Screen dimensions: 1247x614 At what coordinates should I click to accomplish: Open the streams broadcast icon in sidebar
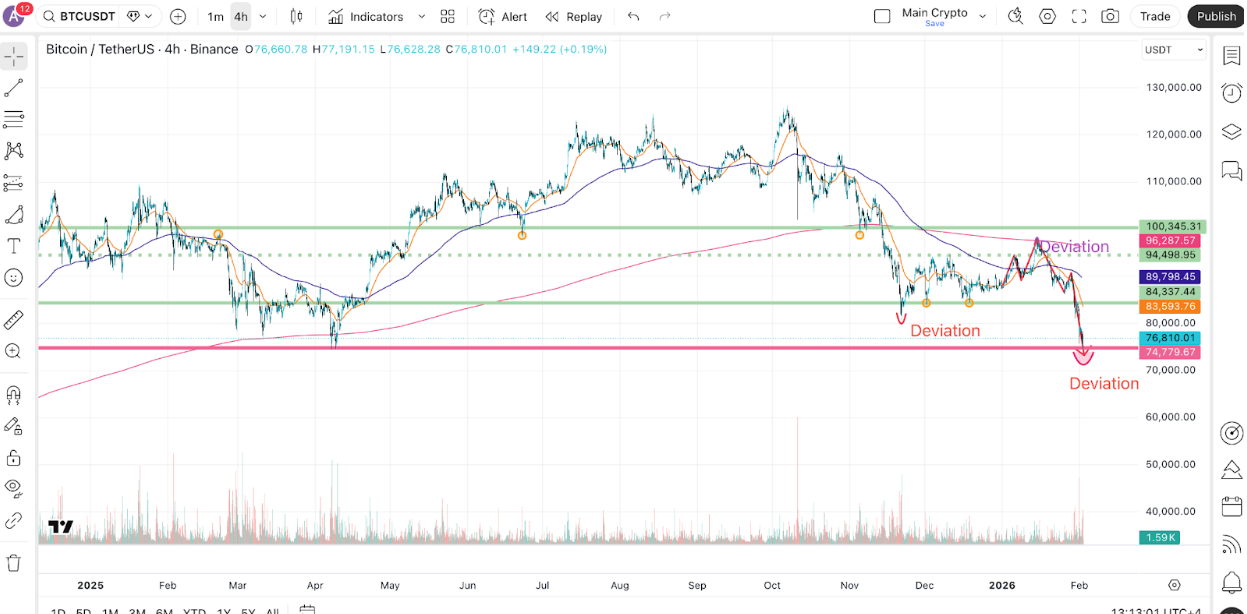pyautogui.click(x=1231, y=545)
